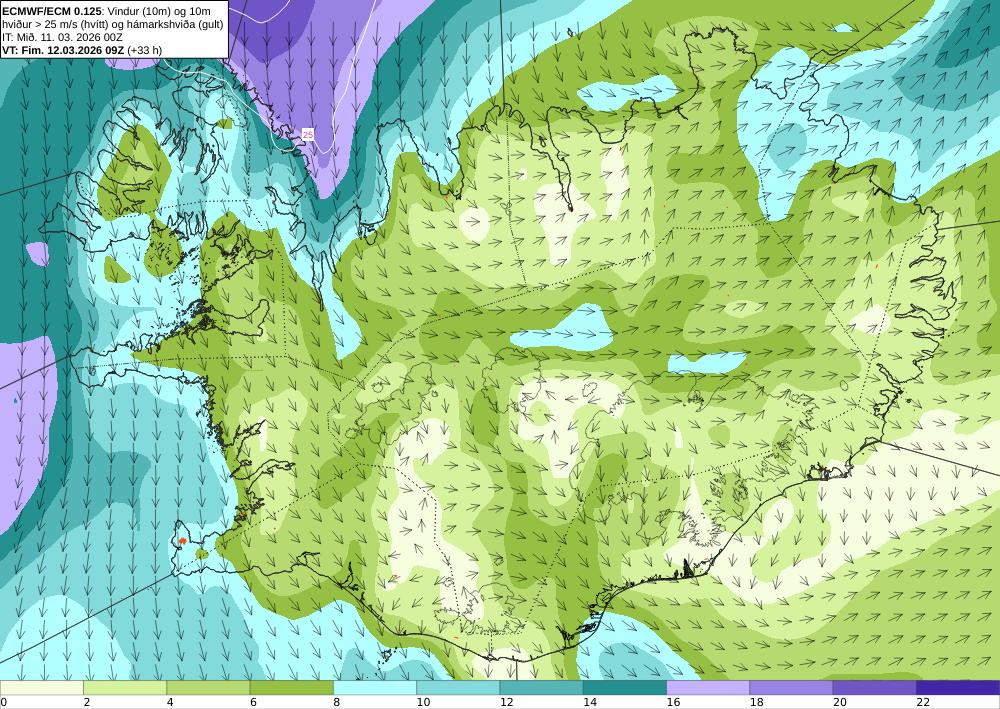Click the legend scale value '14'
1000x709 pixels.
pyautogui.click(x=590, y=702)
